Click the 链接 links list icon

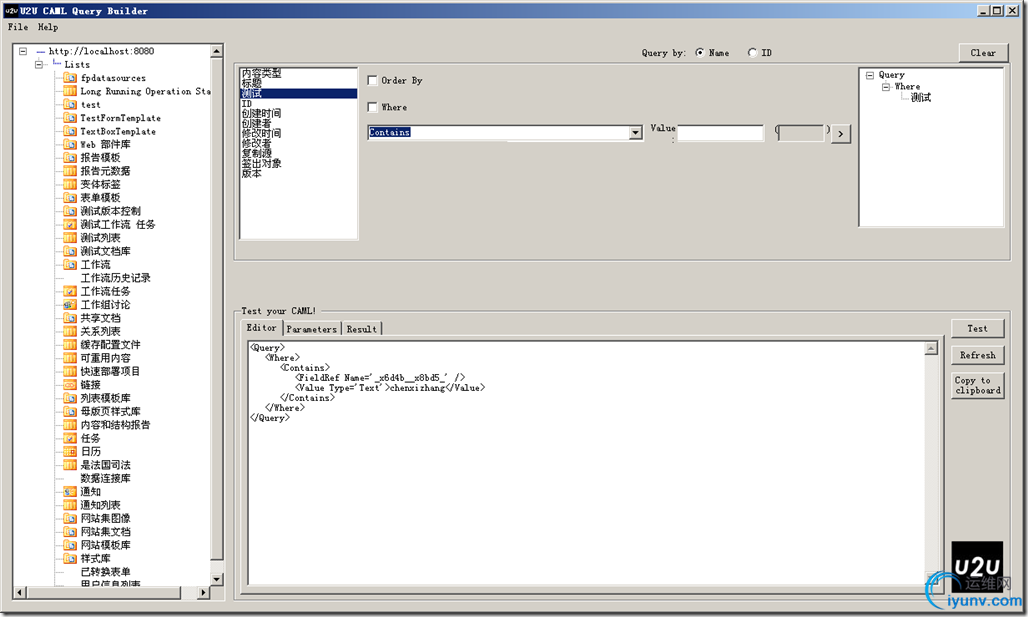[70, 385]
